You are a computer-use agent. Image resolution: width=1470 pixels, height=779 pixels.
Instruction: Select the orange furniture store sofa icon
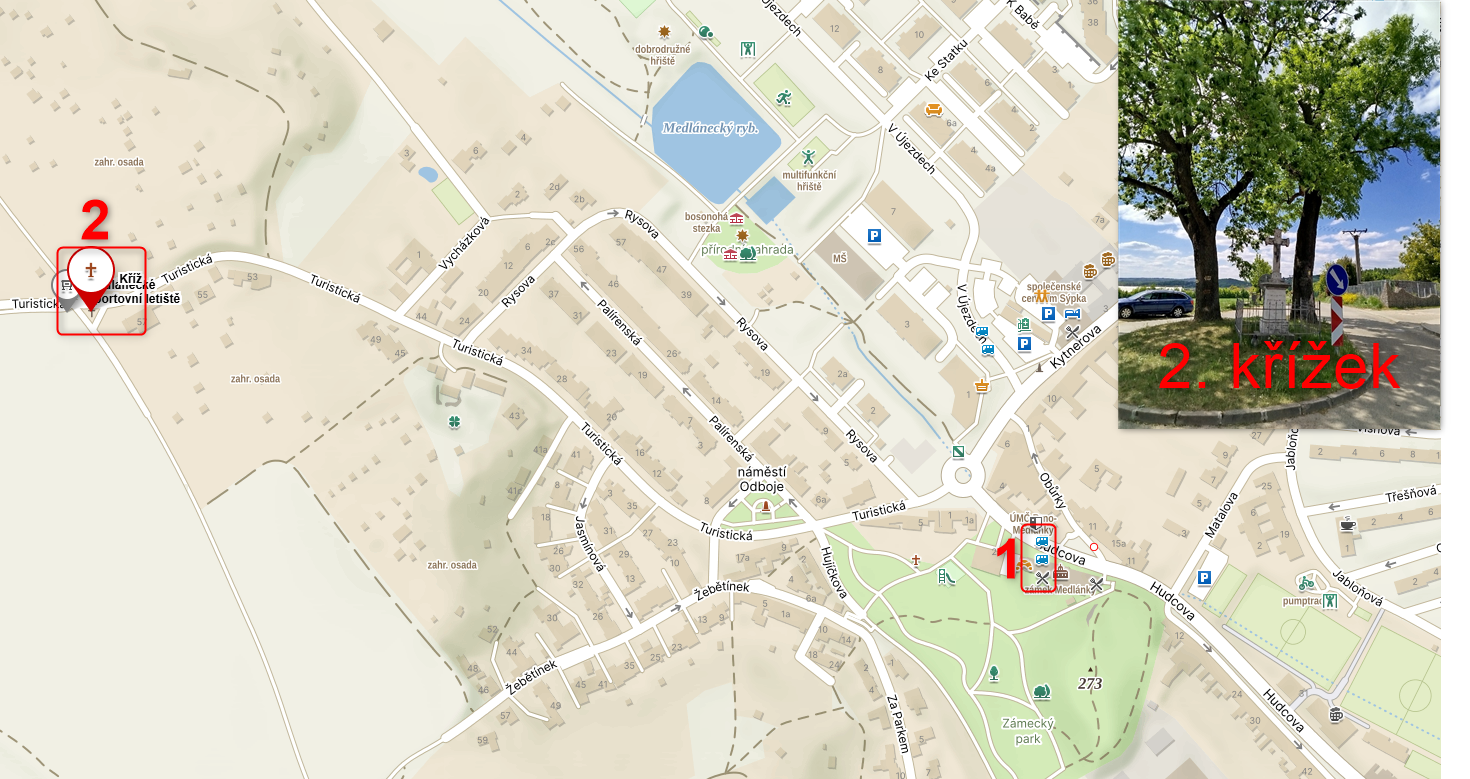coord(934,110)
